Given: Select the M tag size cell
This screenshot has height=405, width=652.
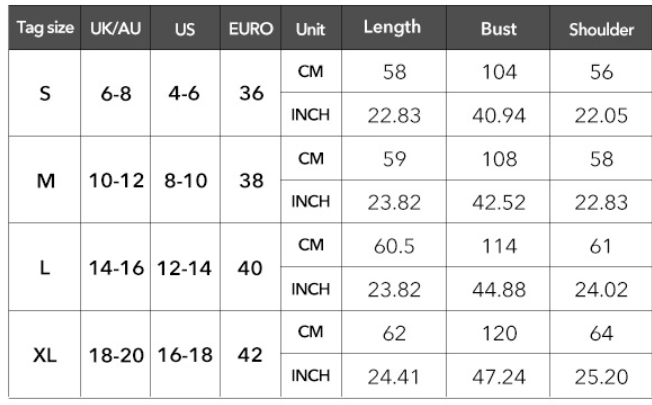Looking at the screenshot, I should 44,180.
